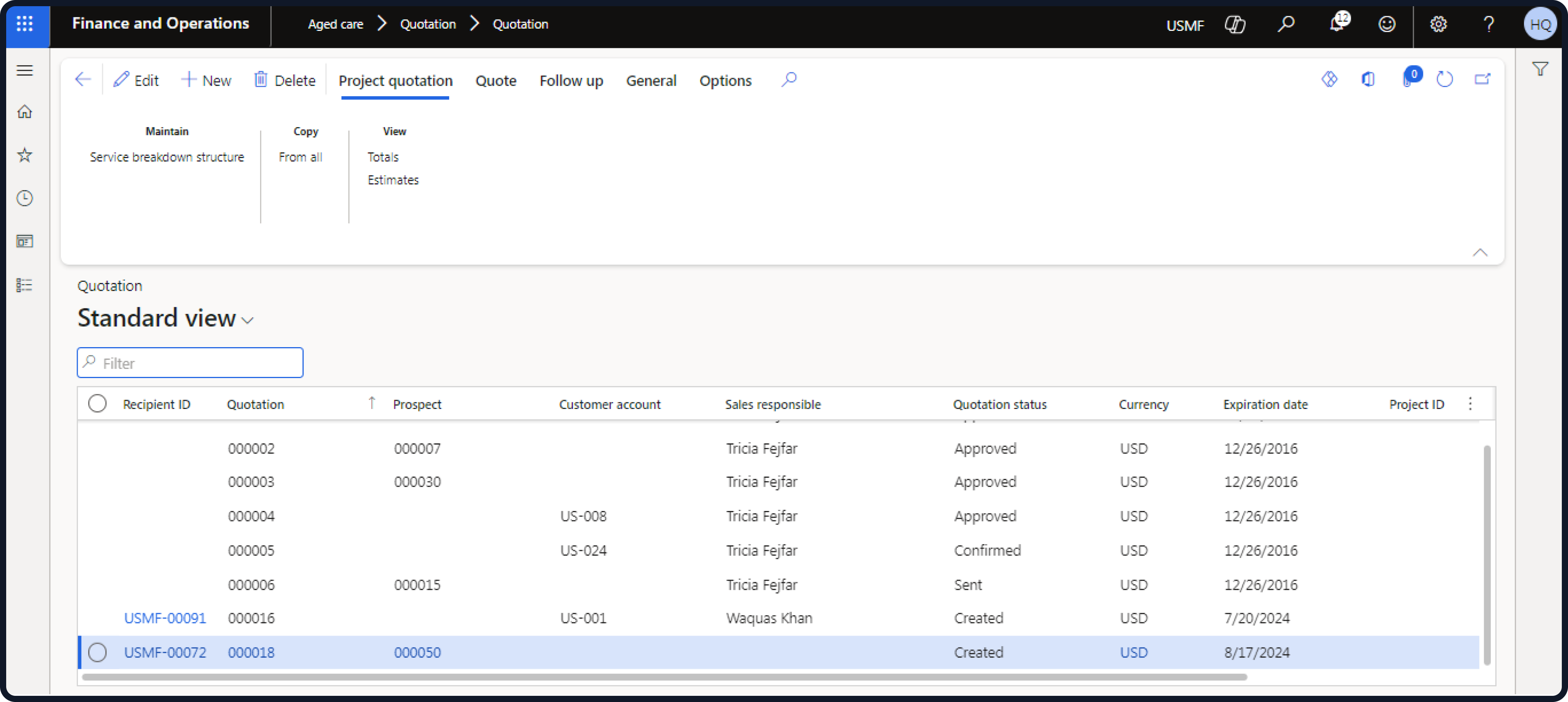Open Modules list icon in sidebar
Screen dimensions: 1568x702
point(24,285)
